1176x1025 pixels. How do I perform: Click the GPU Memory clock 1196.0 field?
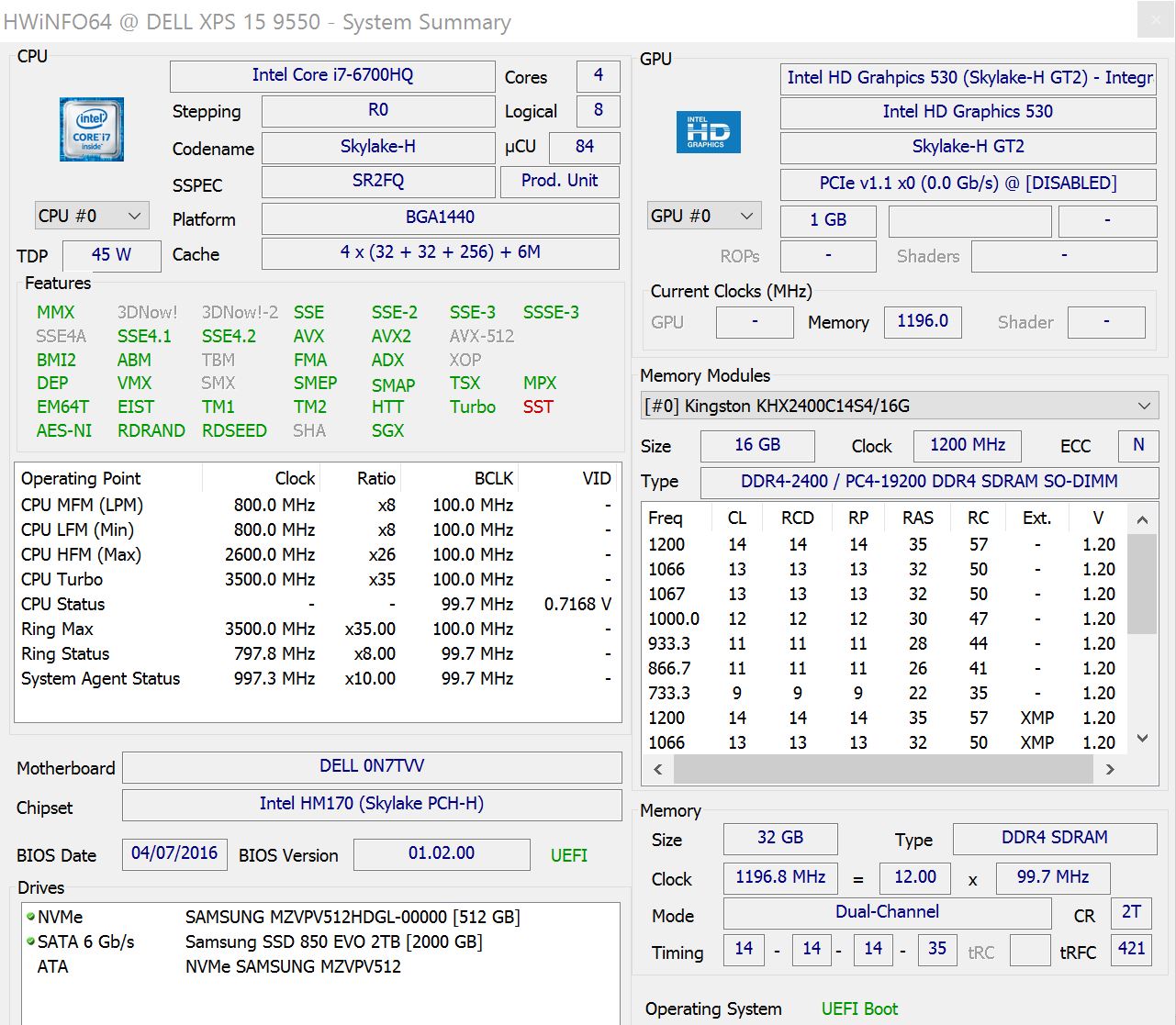point(924,322)
